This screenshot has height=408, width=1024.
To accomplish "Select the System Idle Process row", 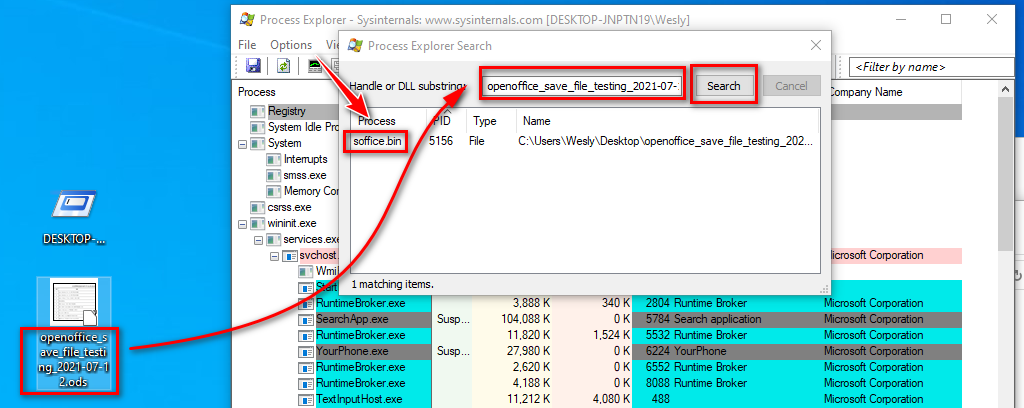I will pyautogui.click(x=303, y=127).
